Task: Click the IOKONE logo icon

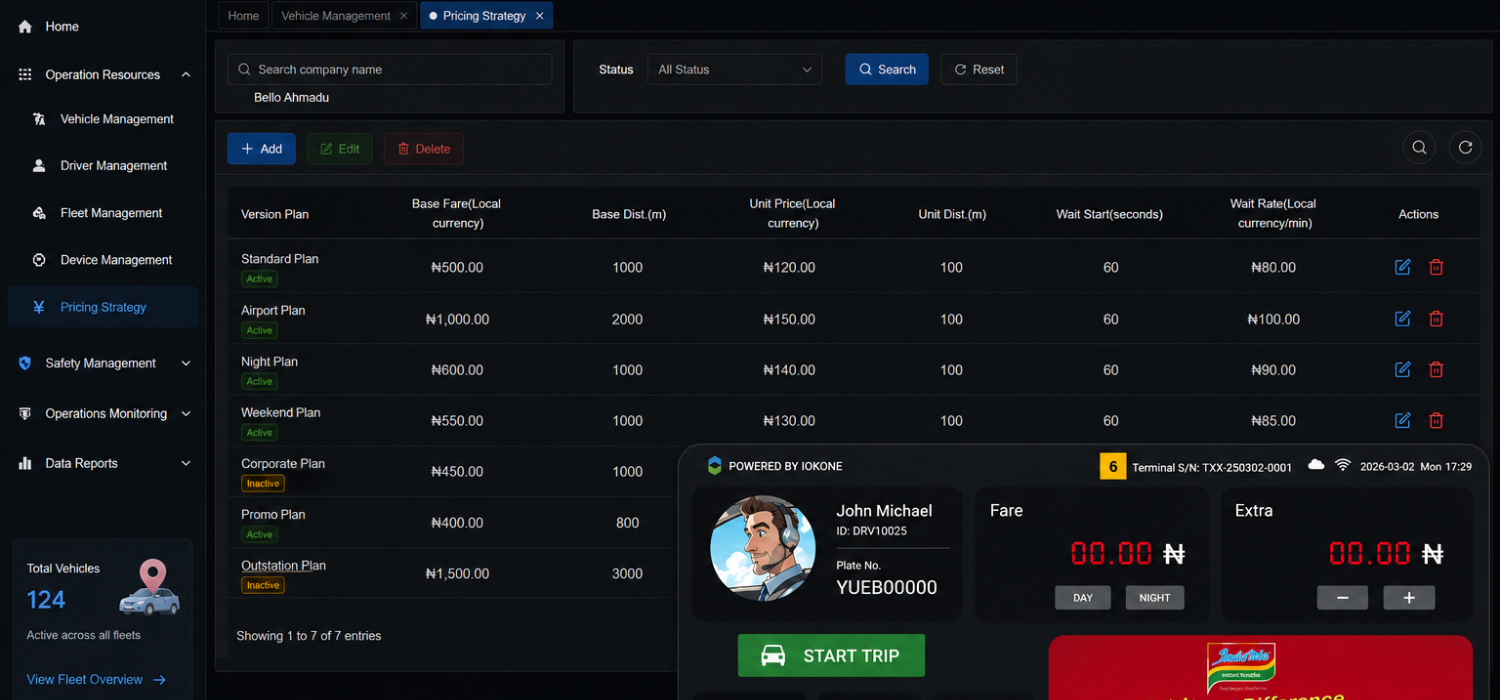Action: pyautogui.click(x=714, y=465)
